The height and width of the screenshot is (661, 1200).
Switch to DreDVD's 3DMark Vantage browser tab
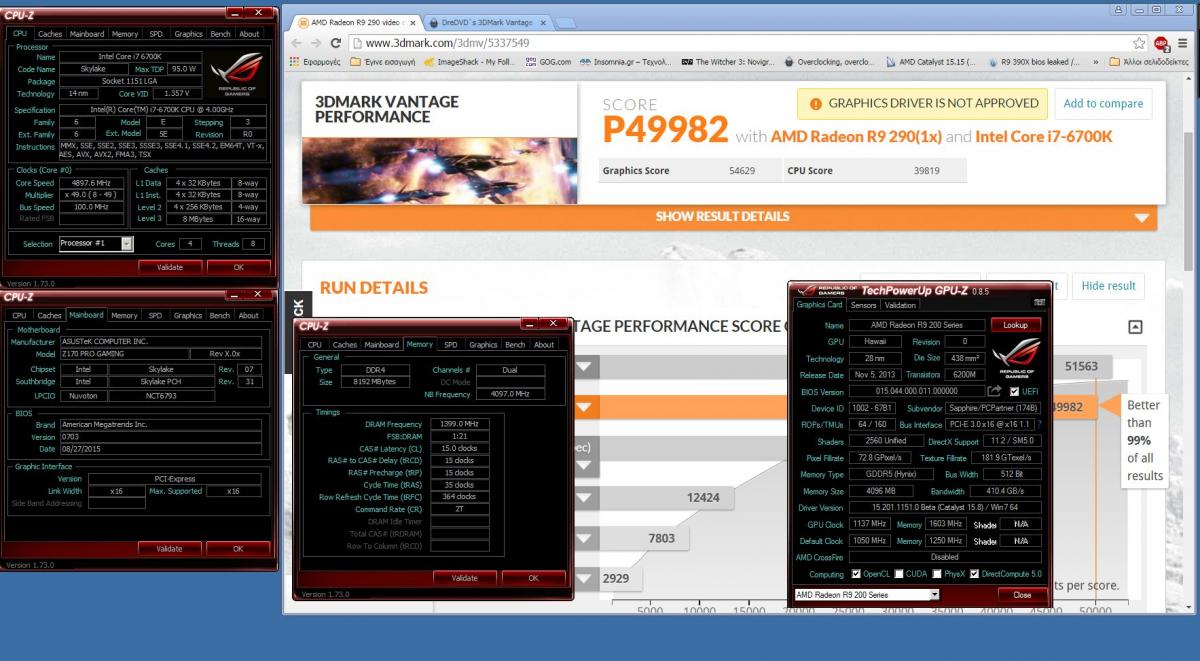[x=487, y=21]
